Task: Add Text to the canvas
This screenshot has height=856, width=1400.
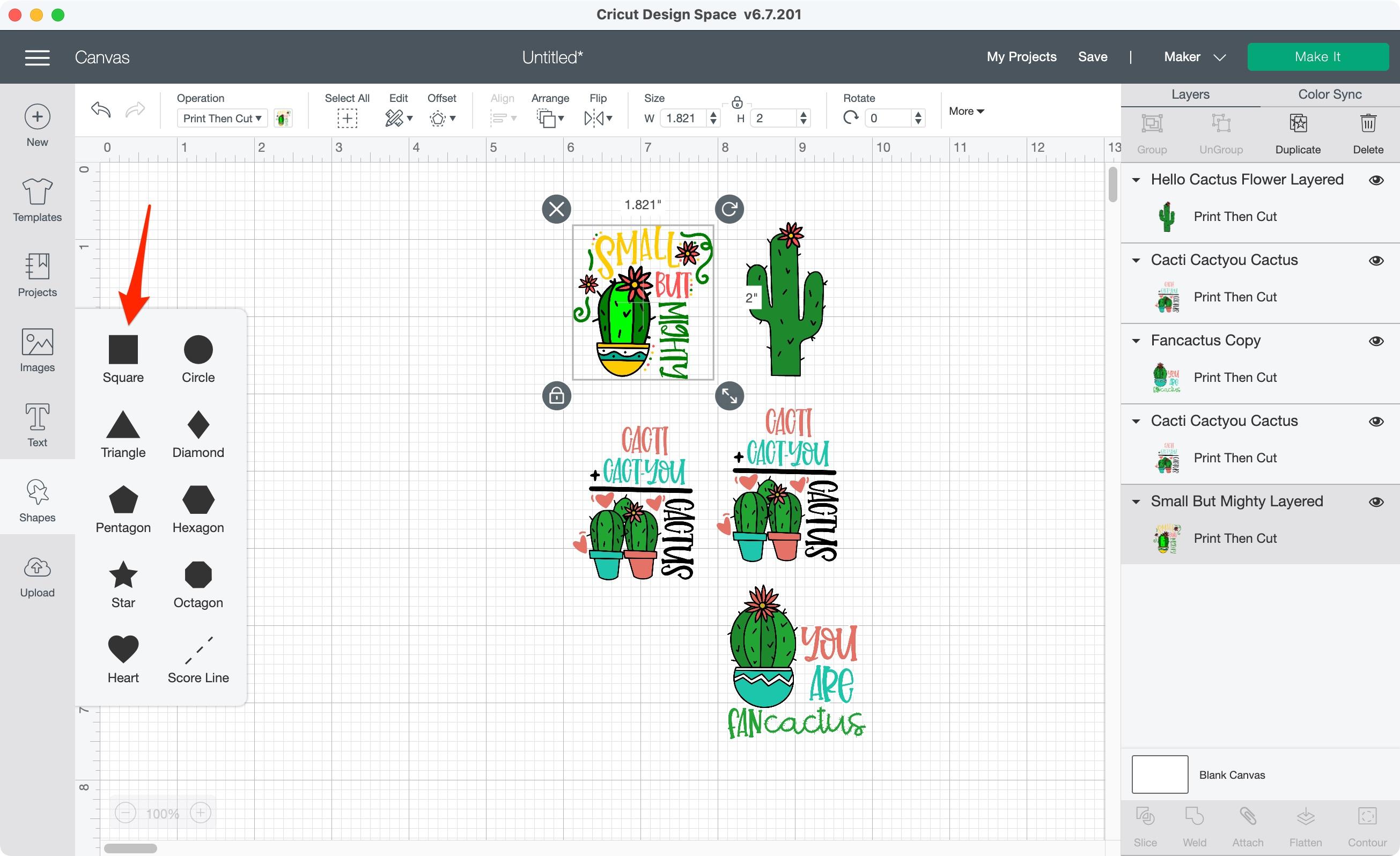Action: tap(38, 425)
